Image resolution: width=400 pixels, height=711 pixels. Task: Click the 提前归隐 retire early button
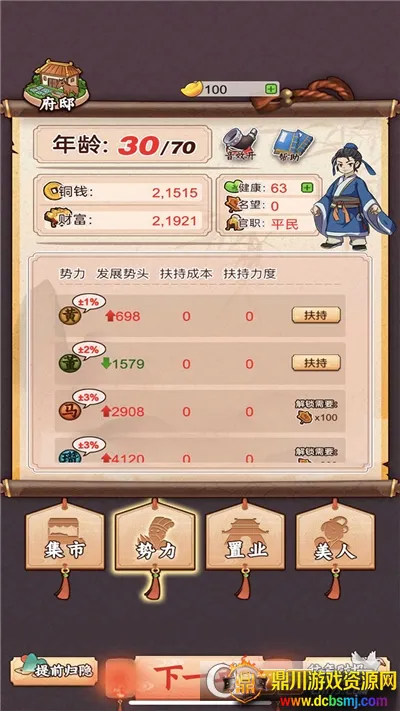[x=54, y=671]
